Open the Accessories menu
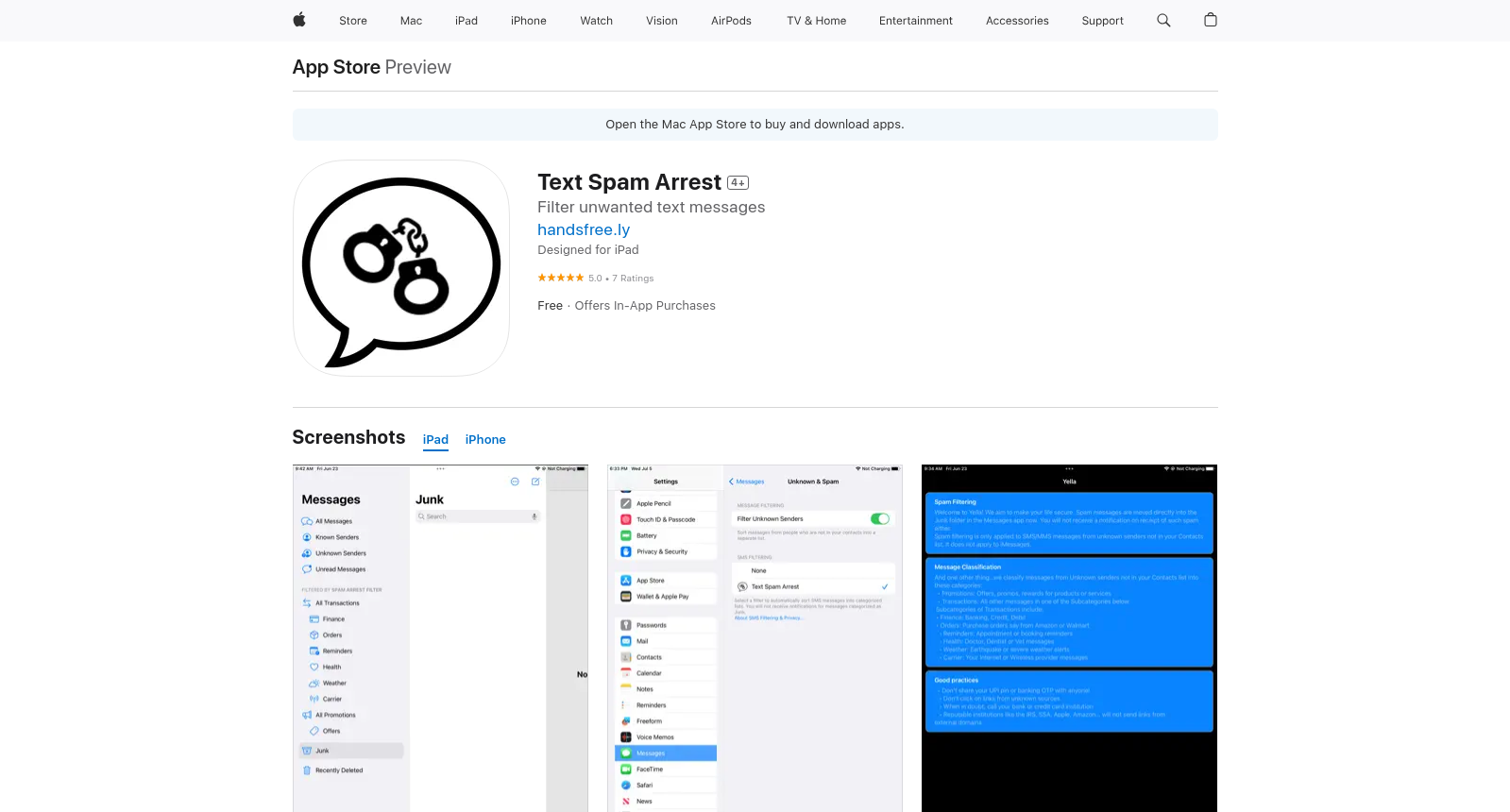1510x812 pixels. tap(1017, 21)
